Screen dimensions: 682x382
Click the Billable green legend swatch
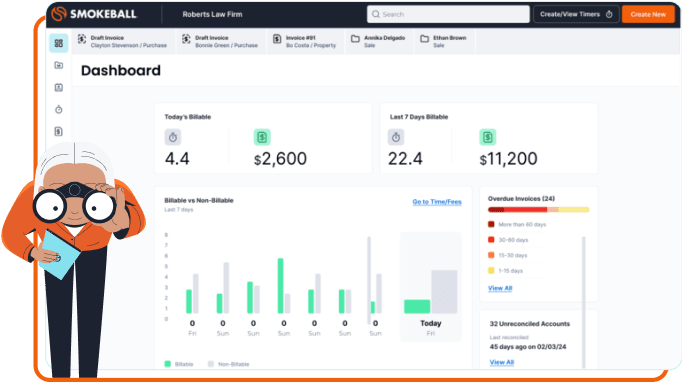tap(167, 364)
